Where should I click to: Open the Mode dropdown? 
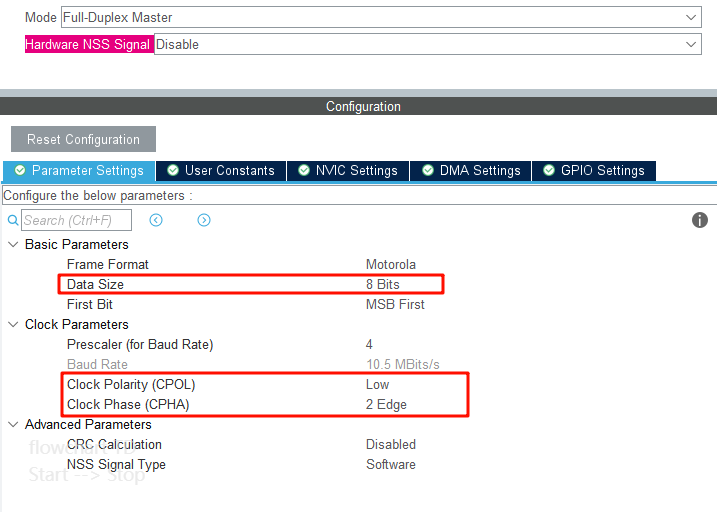click(x=692, y=18)
